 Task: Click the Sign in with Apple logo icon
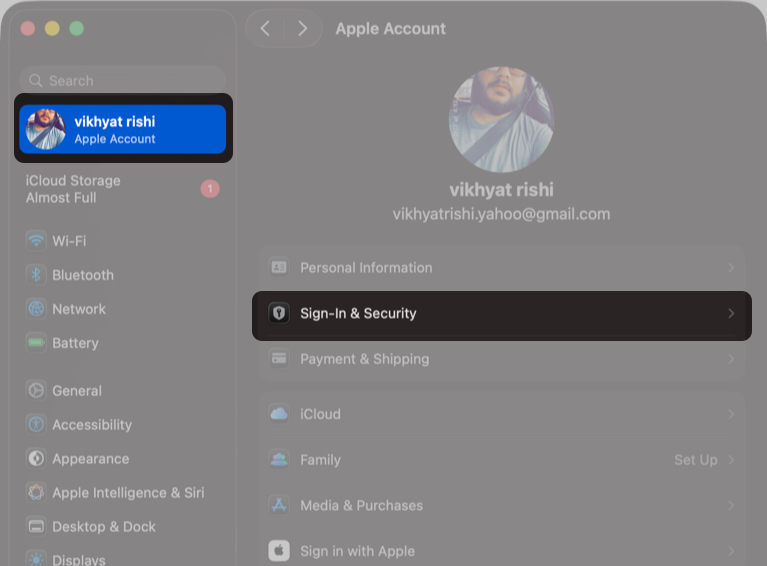coord(279,551)
